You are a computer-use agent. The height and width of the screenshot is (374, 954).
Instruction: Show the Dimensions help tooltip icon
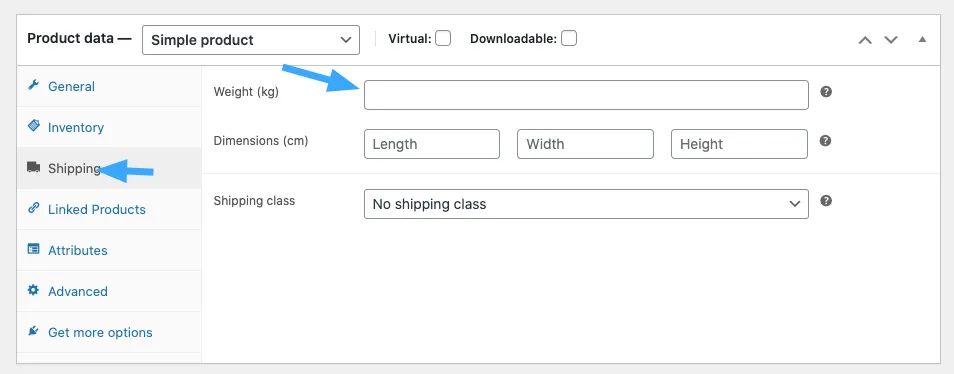click(x=826, y=140)
